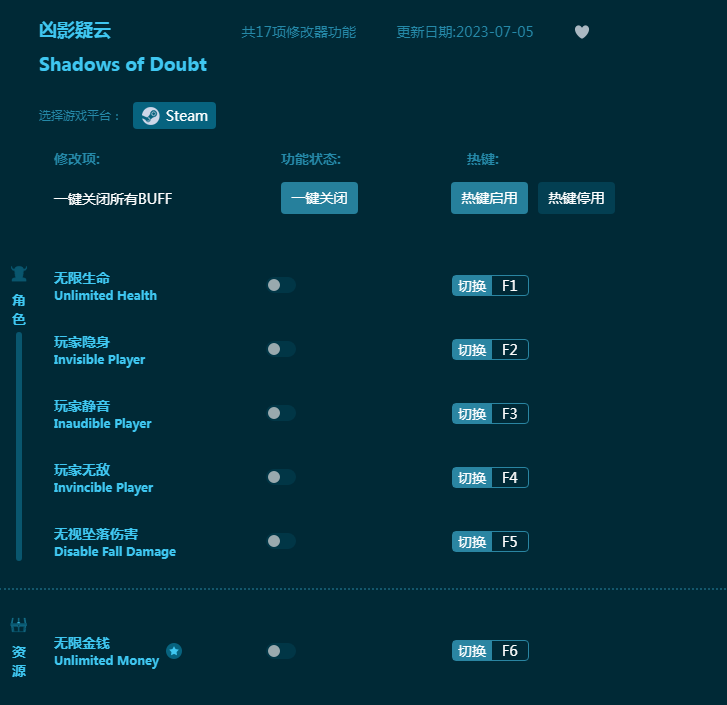This screenshot has height=705, width=727.
Task: Click the heart favorite icon
Action: click(581, 32)
